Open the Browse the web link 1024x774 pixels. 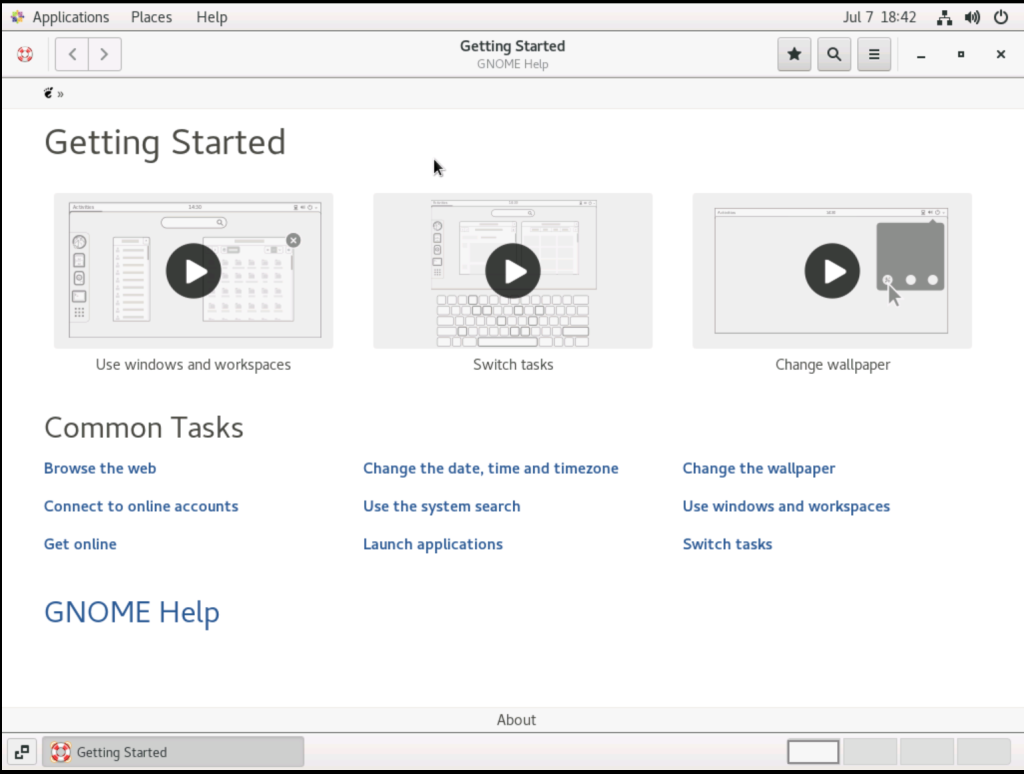(x=100, y=468)
